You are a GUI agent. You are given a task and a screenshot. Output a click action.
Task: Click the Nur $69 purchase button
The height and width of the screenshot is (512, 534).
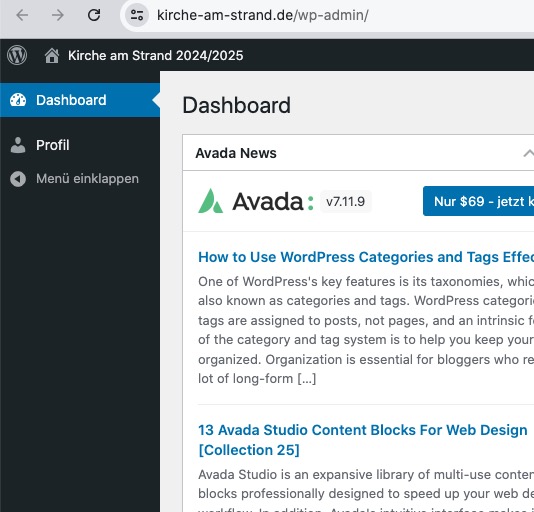[478, 201]
